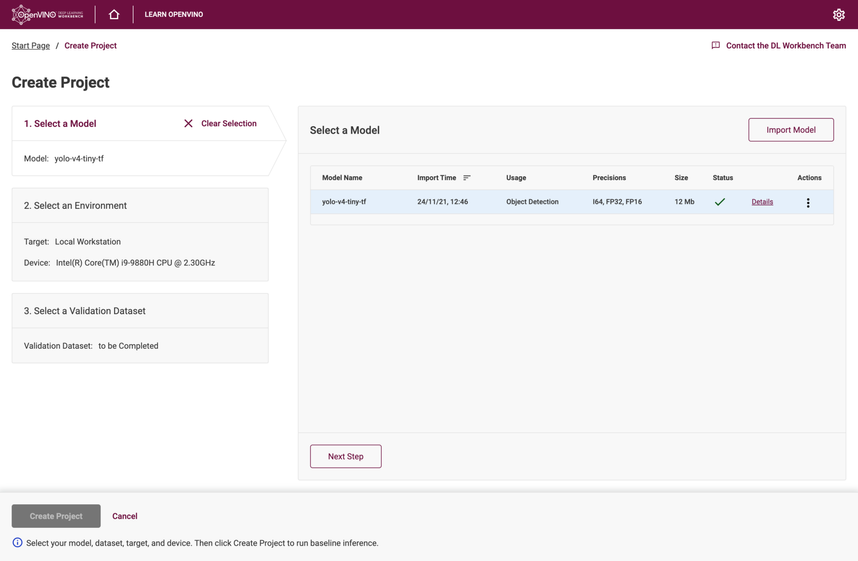Select step 2. Select an Environment

[x=75, y=206]
